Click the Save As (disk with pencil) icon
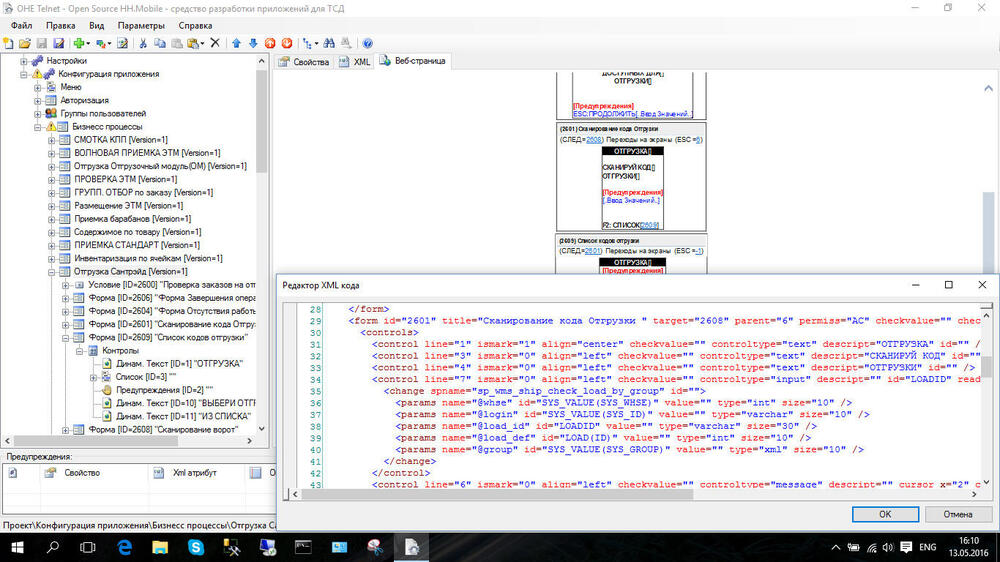The image size is (1000, 562). pyautogui.click(x=59, y=43)
